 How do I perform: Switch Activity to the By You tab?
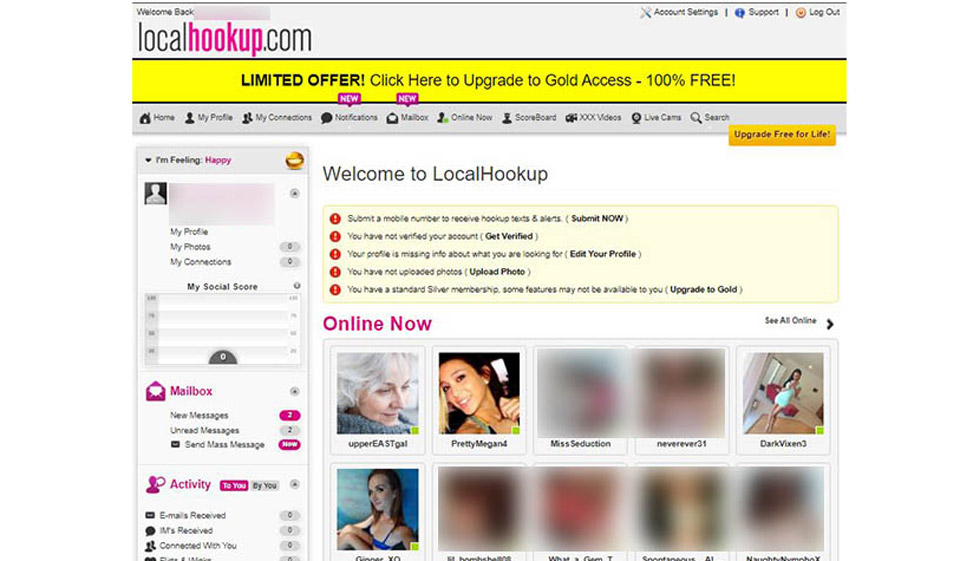click(x=264, y=486)
